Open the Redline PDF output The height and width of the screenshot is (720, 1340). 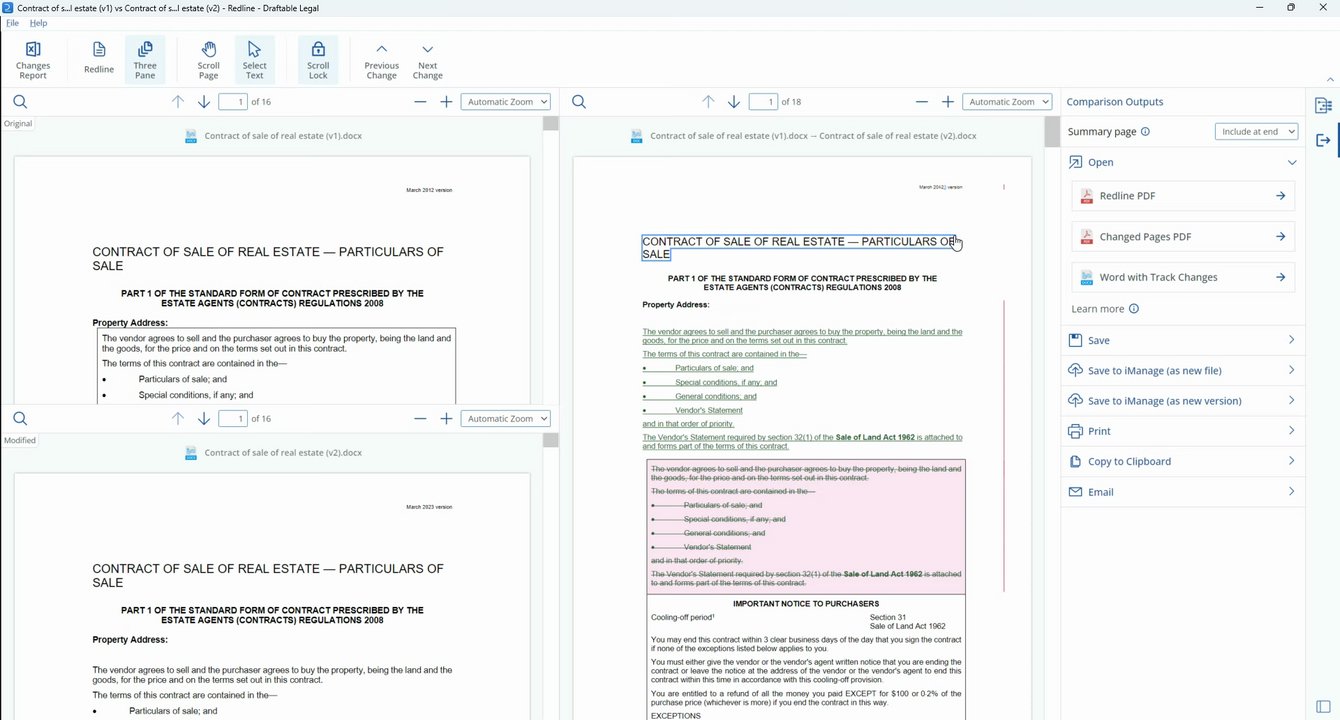(1183, 196)
